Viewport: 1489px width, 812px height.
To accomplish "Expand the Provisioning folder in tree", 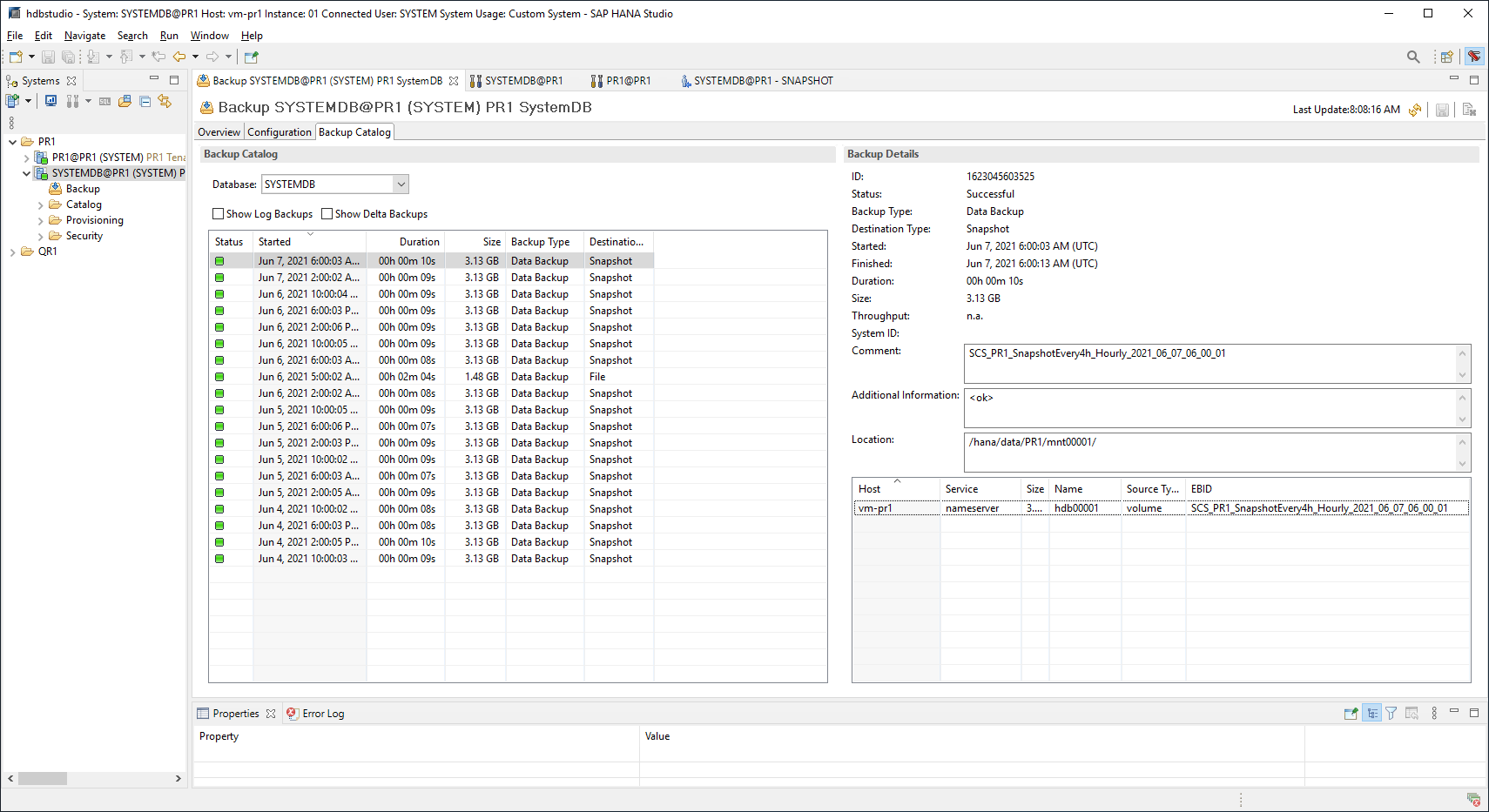I will [40, 221].
